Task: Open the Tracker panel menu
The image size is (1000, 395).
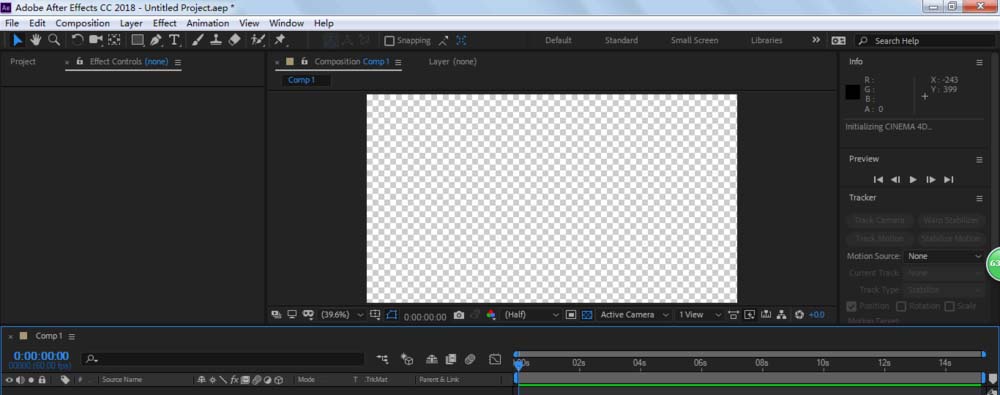Action: tap(979, 198)
